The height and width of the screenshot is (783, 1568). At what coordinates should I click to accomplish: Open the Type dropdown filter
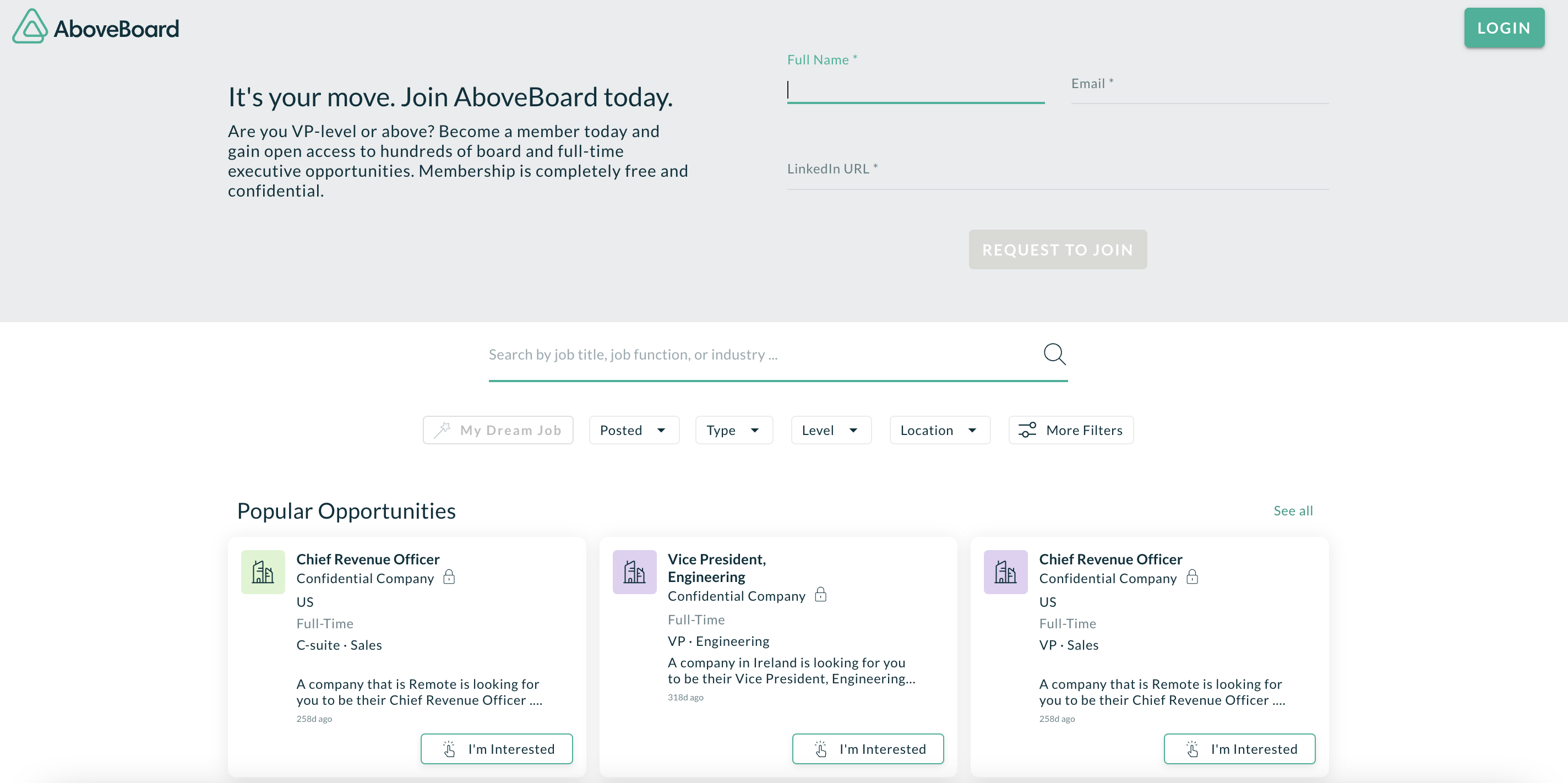[733, 430]
